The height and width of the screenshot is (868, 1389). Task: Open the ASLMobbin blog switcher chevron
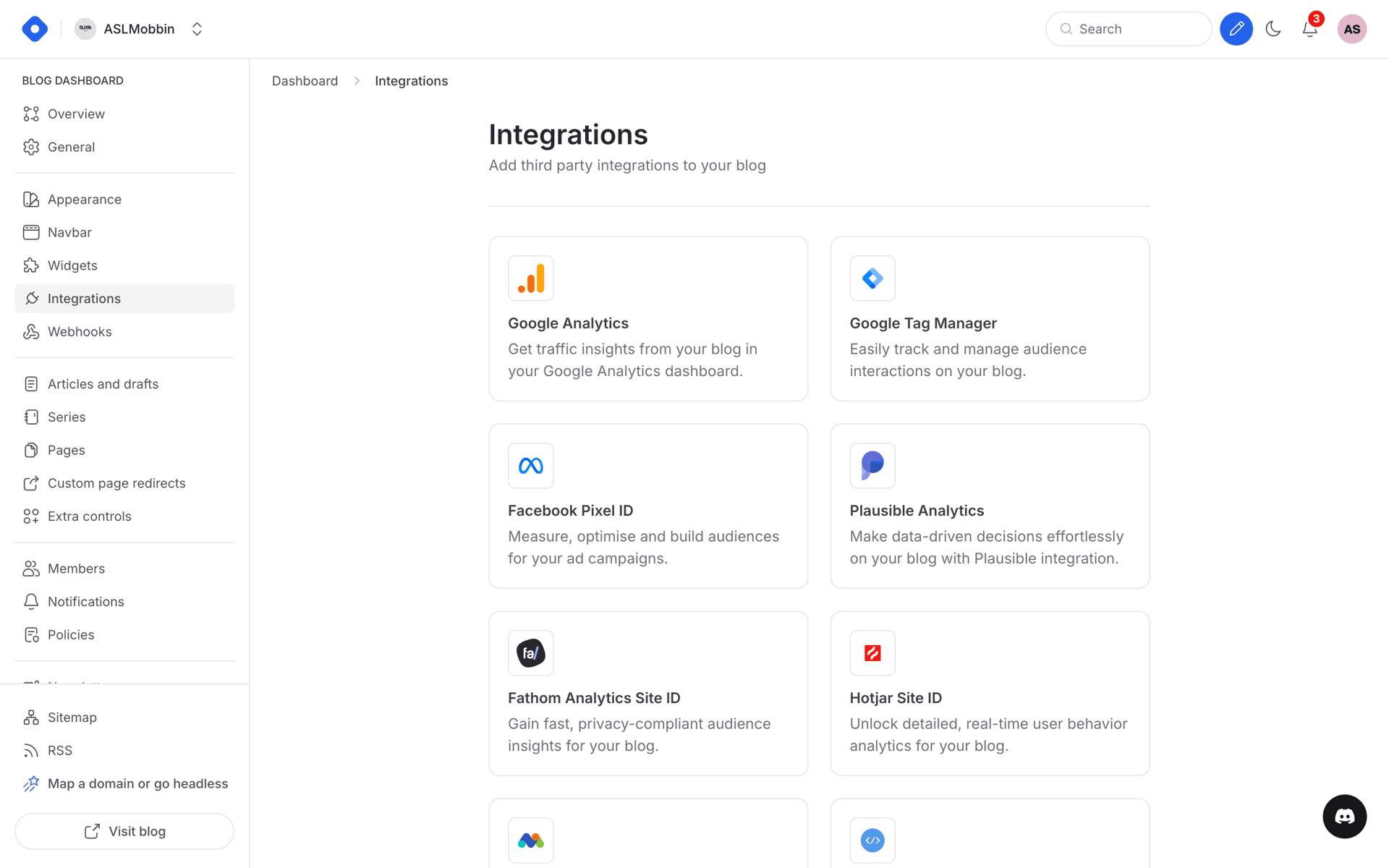pyautogui.click(x=197, y=29)
